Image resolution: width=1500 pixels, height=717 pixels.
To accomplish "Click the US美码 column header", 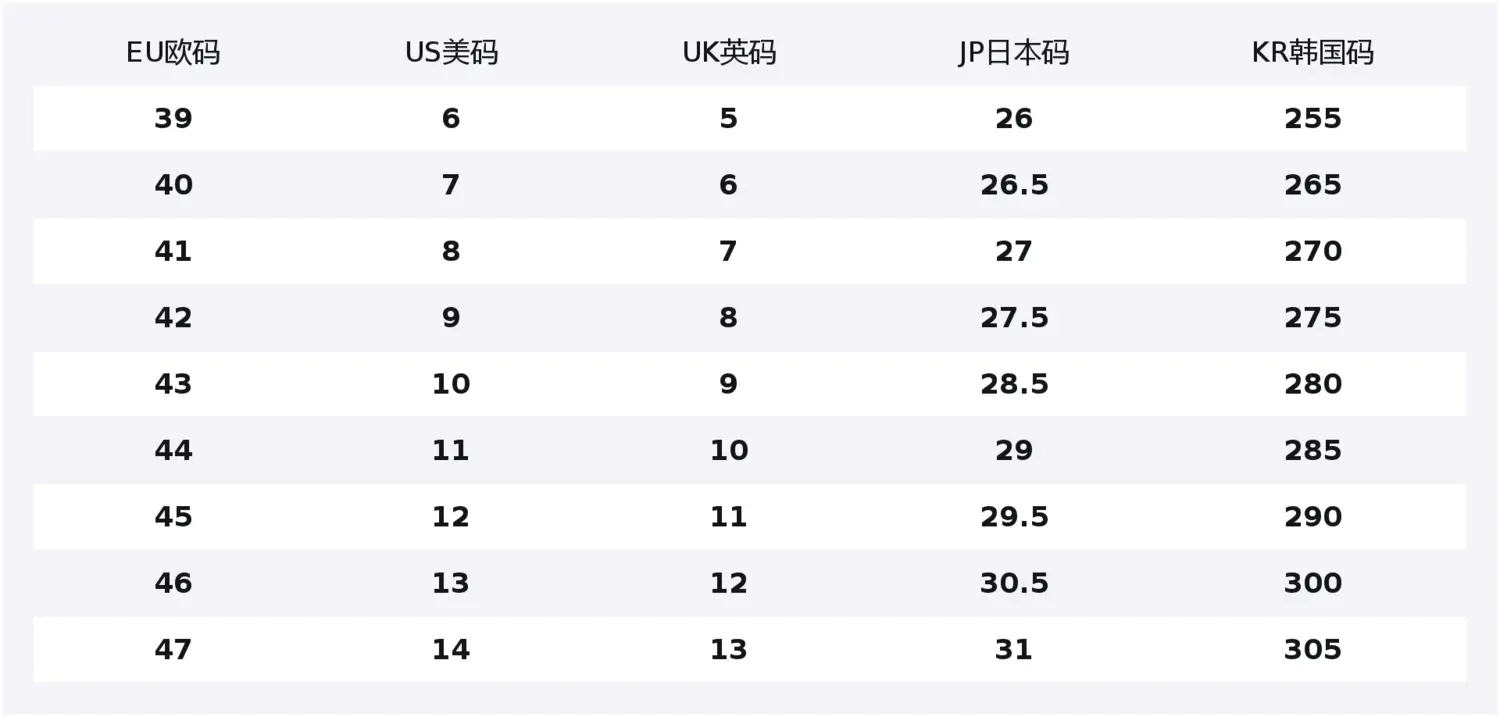I will point(451,52).
